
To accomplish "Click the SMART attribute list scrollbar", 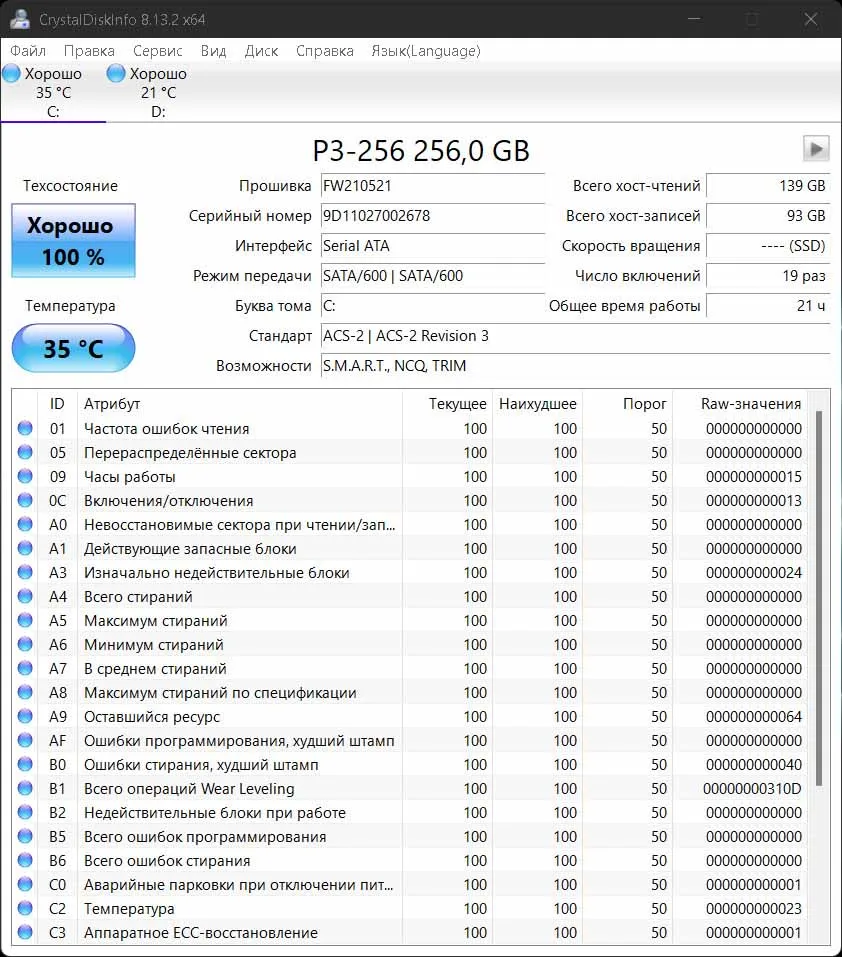I will [819, 598].
